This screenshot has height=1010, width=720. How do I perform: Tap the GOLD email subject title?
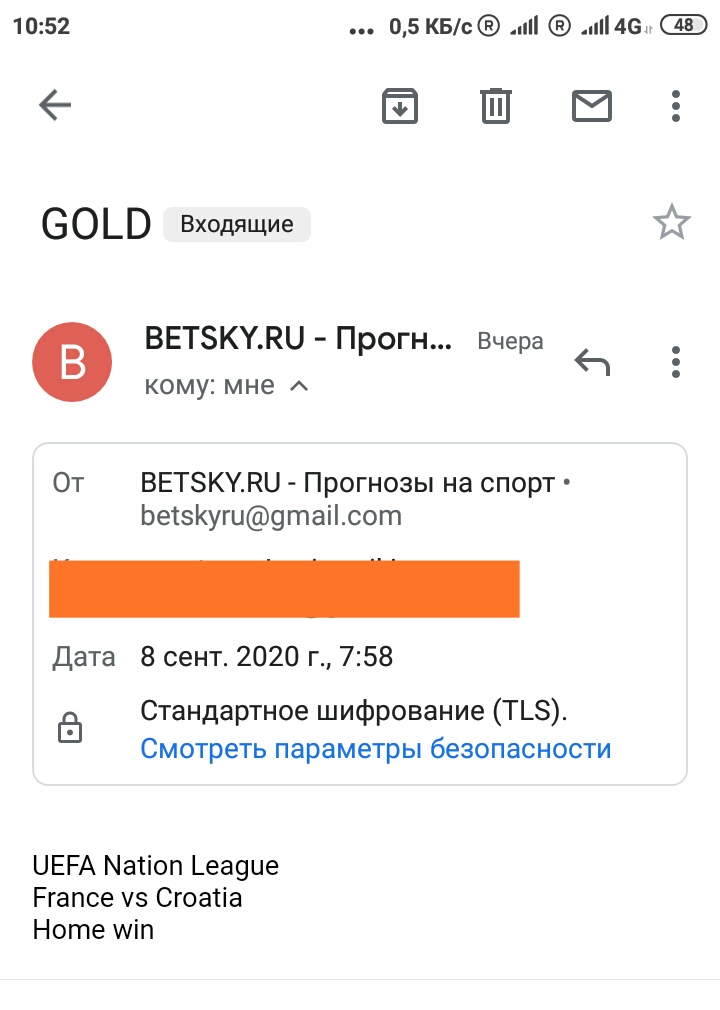(97, 224)
